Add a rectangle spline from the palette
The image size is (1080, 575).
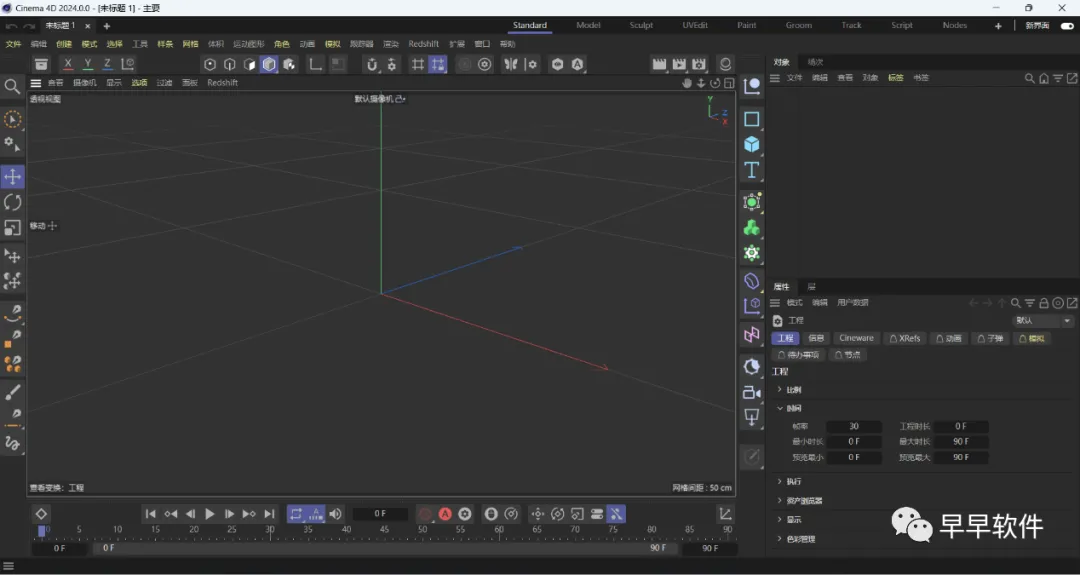tap(751, 118)
